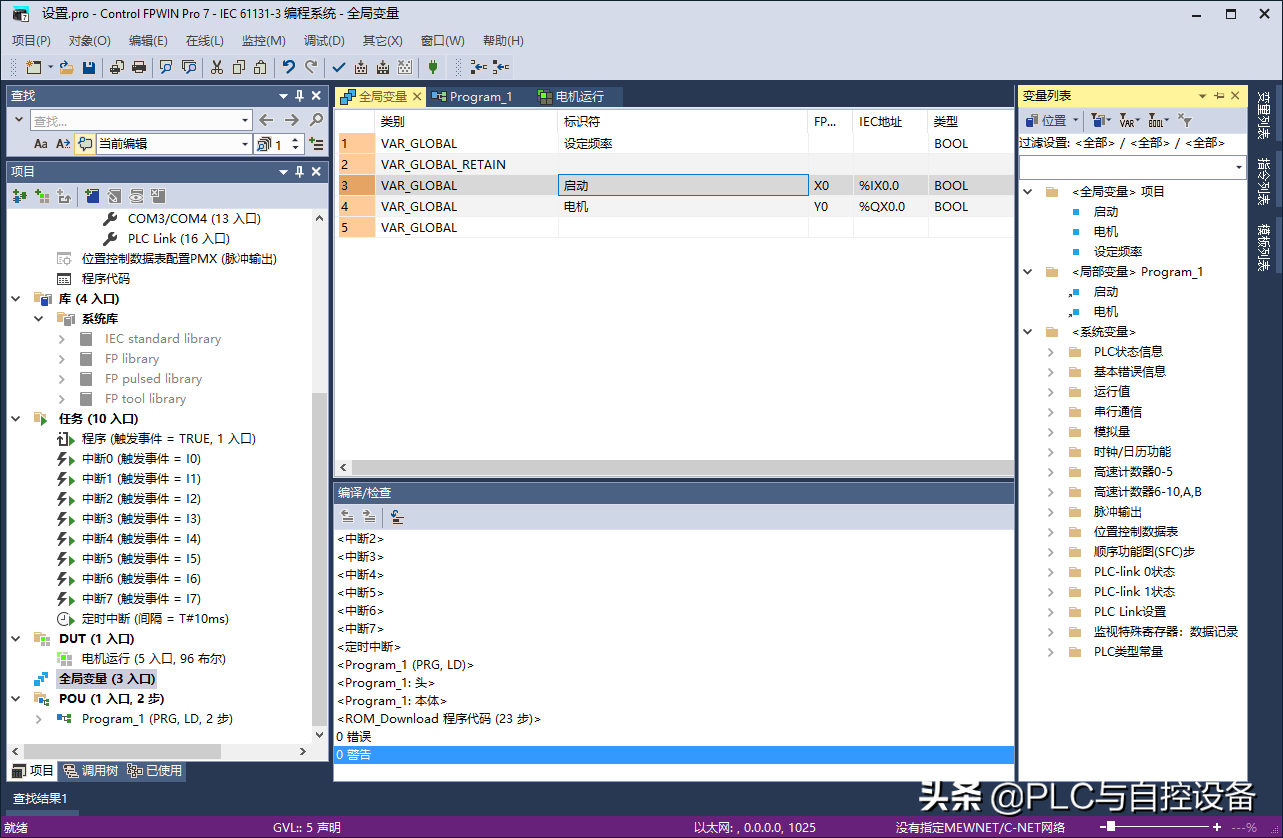
Task: Expand the PLC状态信息 system variable folder
Action: [x=1050, y=352]
